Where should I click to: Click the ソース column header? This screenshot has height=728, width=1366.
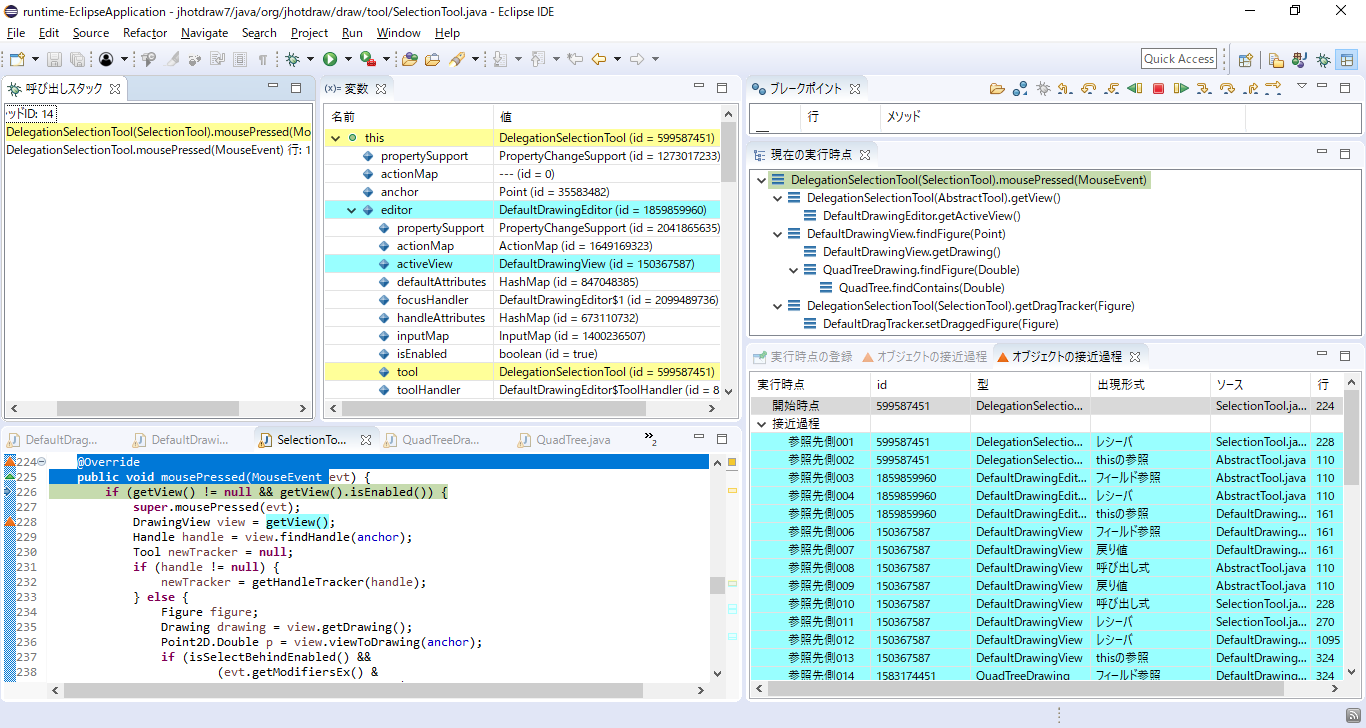(x=1259, y=384)
